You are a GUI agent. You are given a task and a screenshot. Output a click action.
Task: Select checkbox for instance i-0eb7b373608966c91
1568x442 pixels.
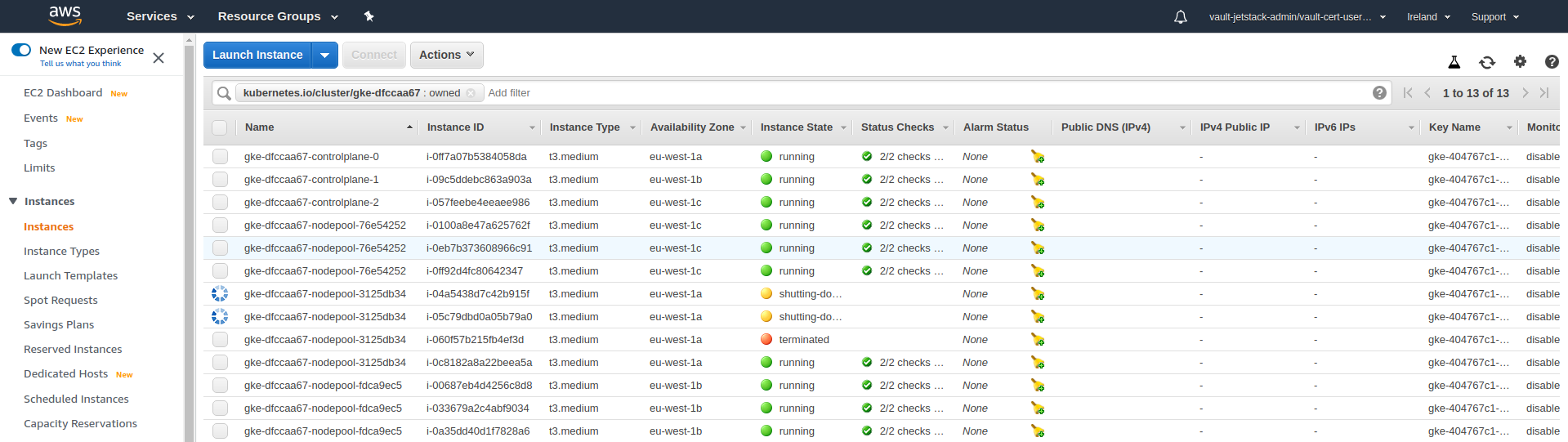(x=220, y=248)
